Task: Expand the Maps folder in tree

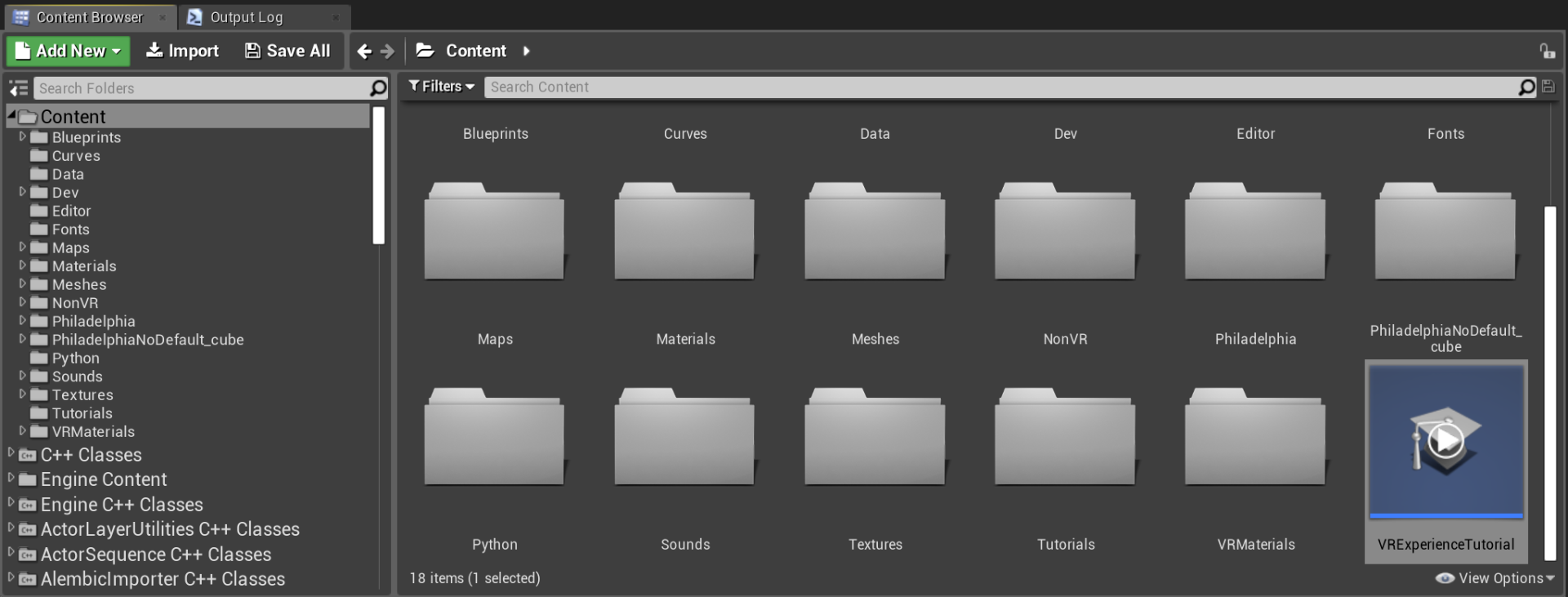Action: 23,247
